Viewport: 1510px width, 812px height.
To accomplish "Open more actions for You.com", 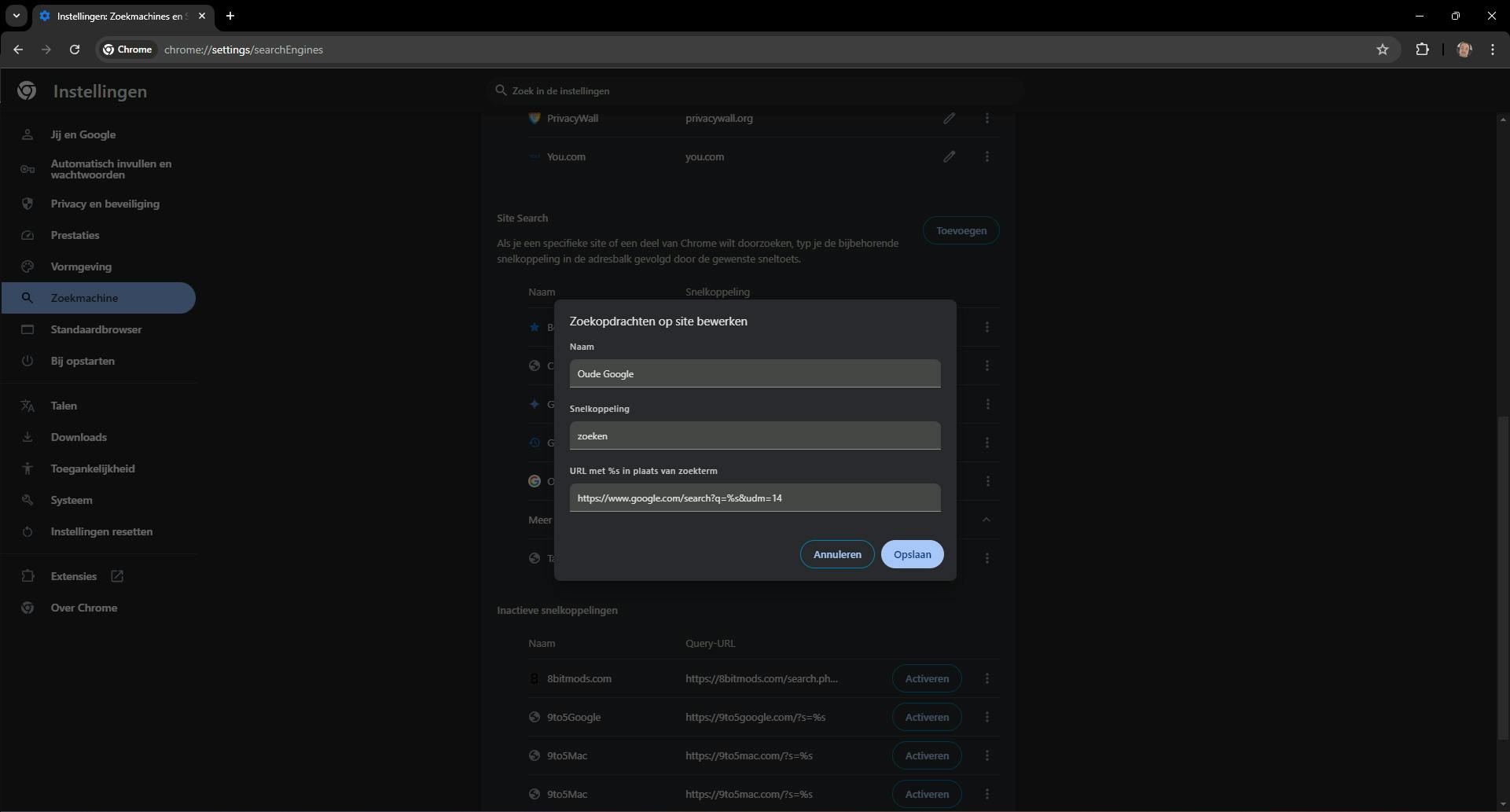I will (987, 156).
